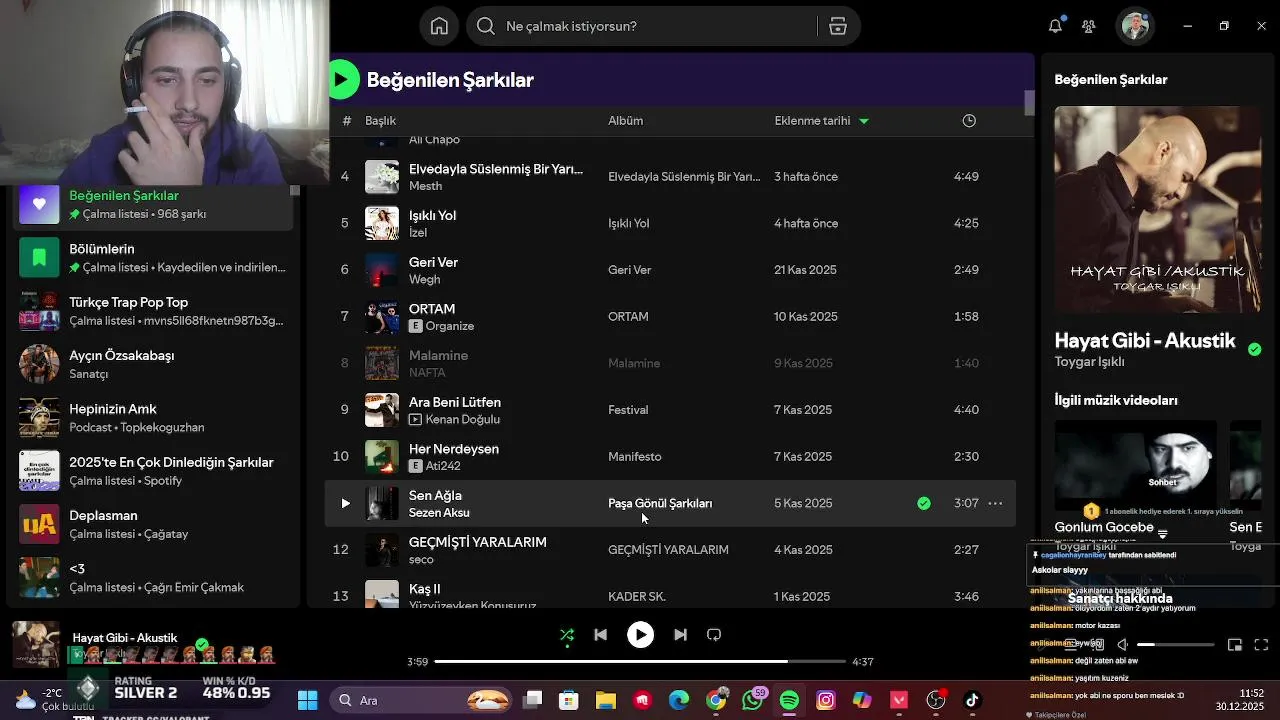
Task: Click play button in the player bar
Action: (640, 635)
